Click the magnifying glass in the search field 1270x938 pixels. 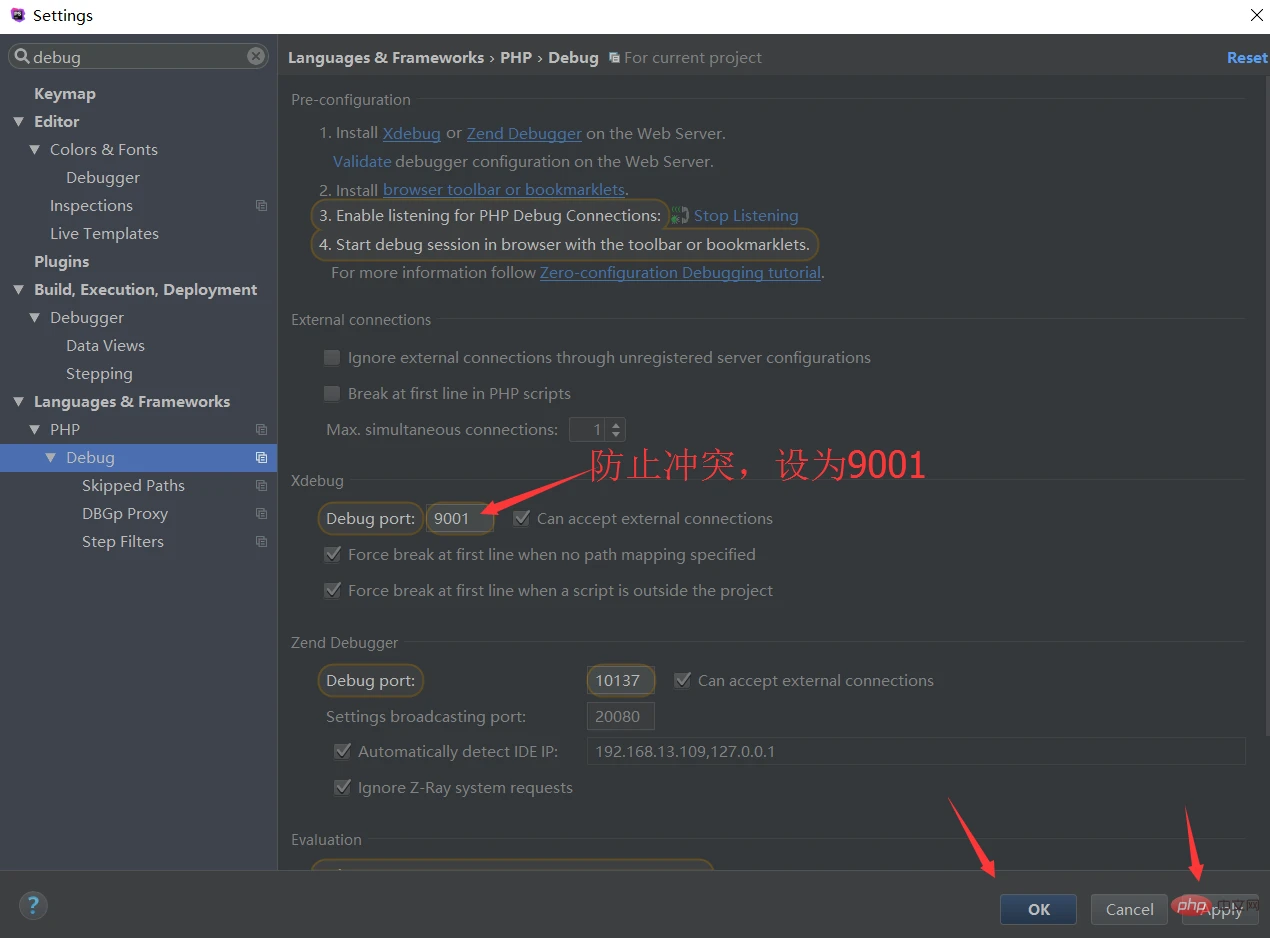click(22, 57)
